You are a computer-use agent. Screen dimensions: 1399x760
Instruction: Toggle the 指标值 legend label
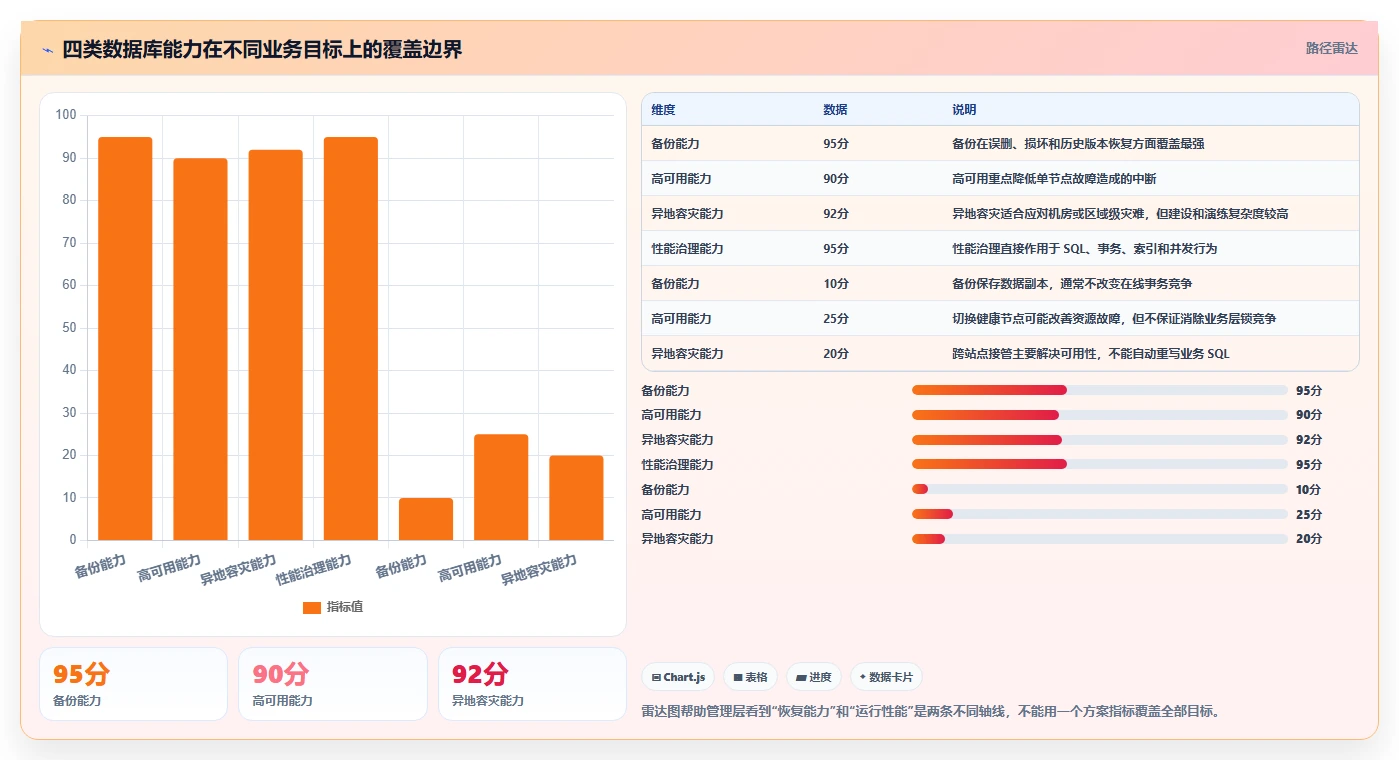tap(344, 607)
